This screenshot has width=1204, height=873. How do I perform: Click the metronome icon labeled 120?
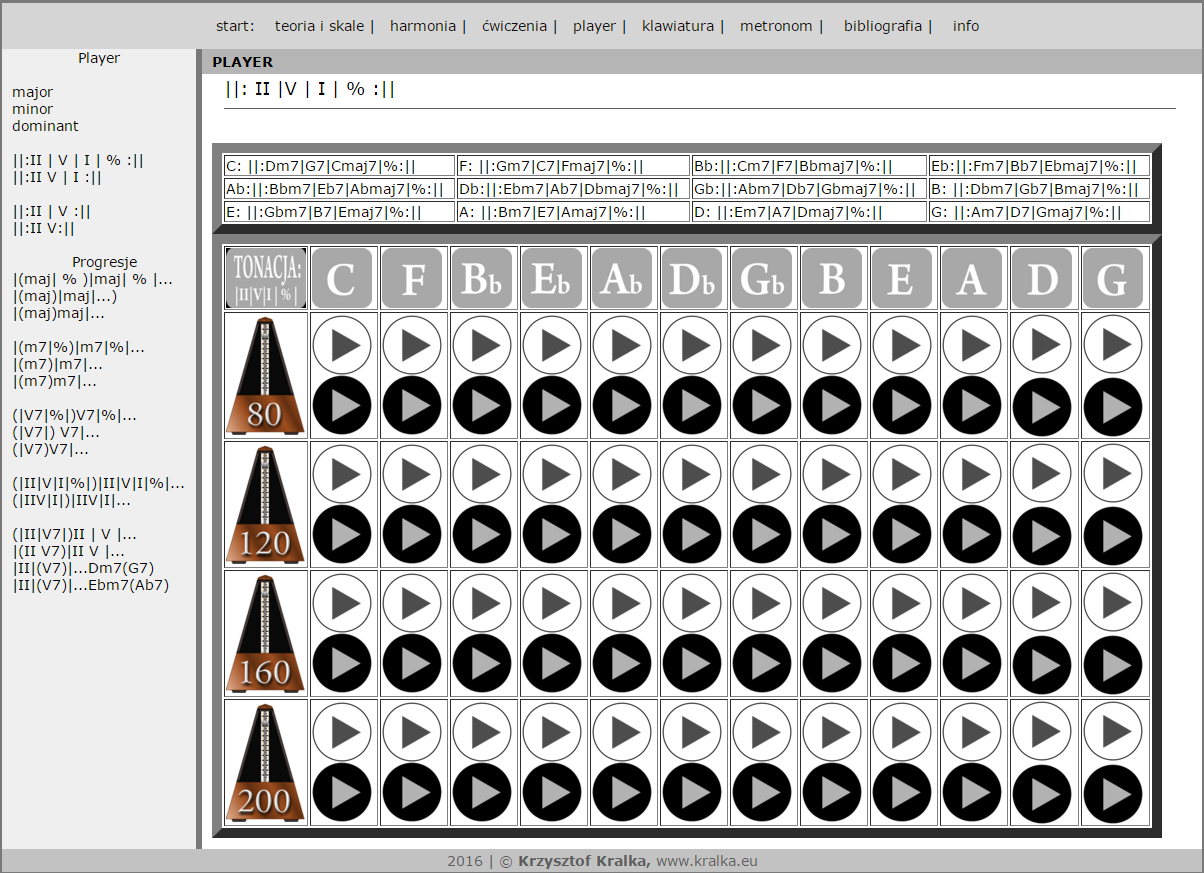click(265, 505)
